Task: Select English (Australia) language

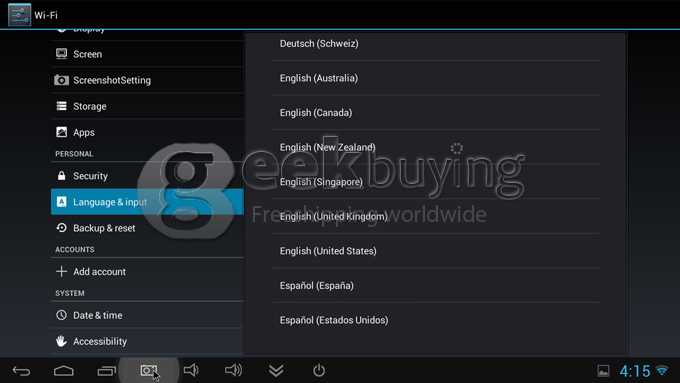Action: coord(435,78)
